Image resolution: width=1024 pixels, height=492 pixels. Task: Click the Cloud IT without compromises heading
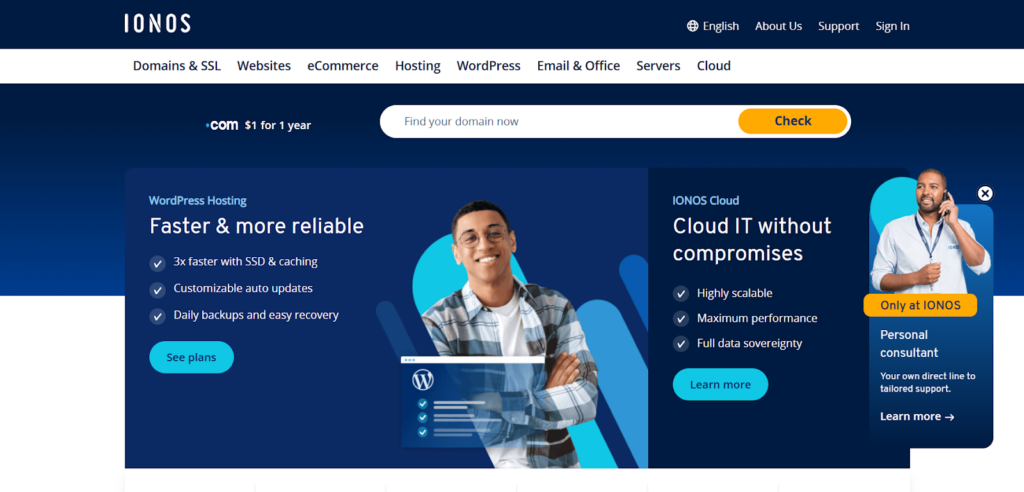[x=752, y=239]
